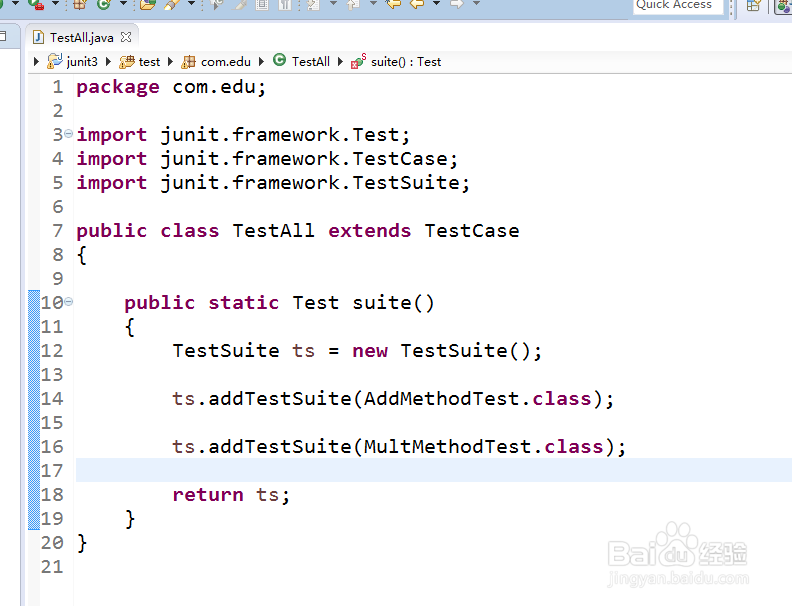Click line number 18 in the gutter
The height and width of the screenshot is (606, 792).
coord(52,495)
